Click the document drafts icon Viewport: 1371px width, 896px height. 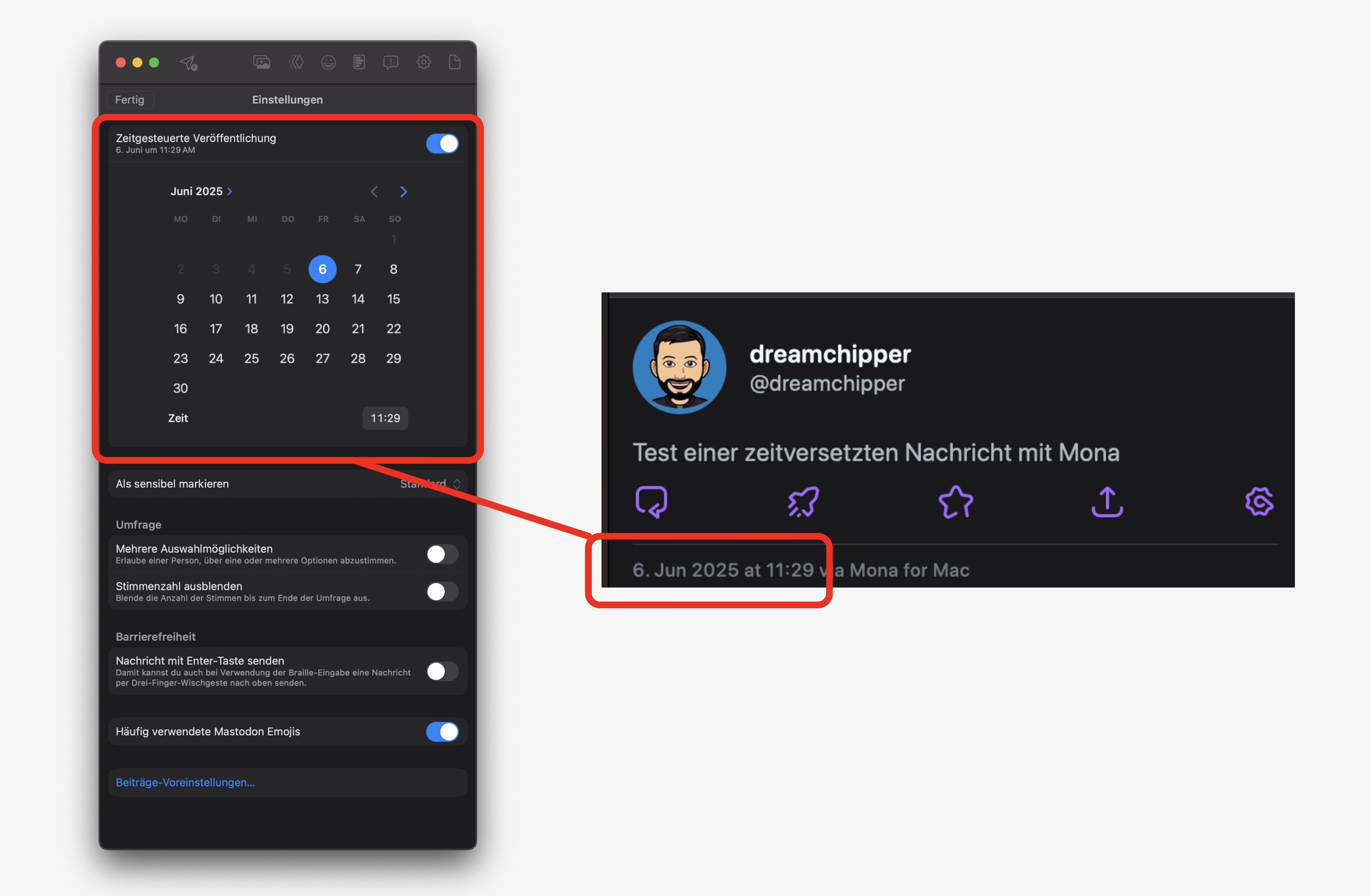[x=454, y=62]
